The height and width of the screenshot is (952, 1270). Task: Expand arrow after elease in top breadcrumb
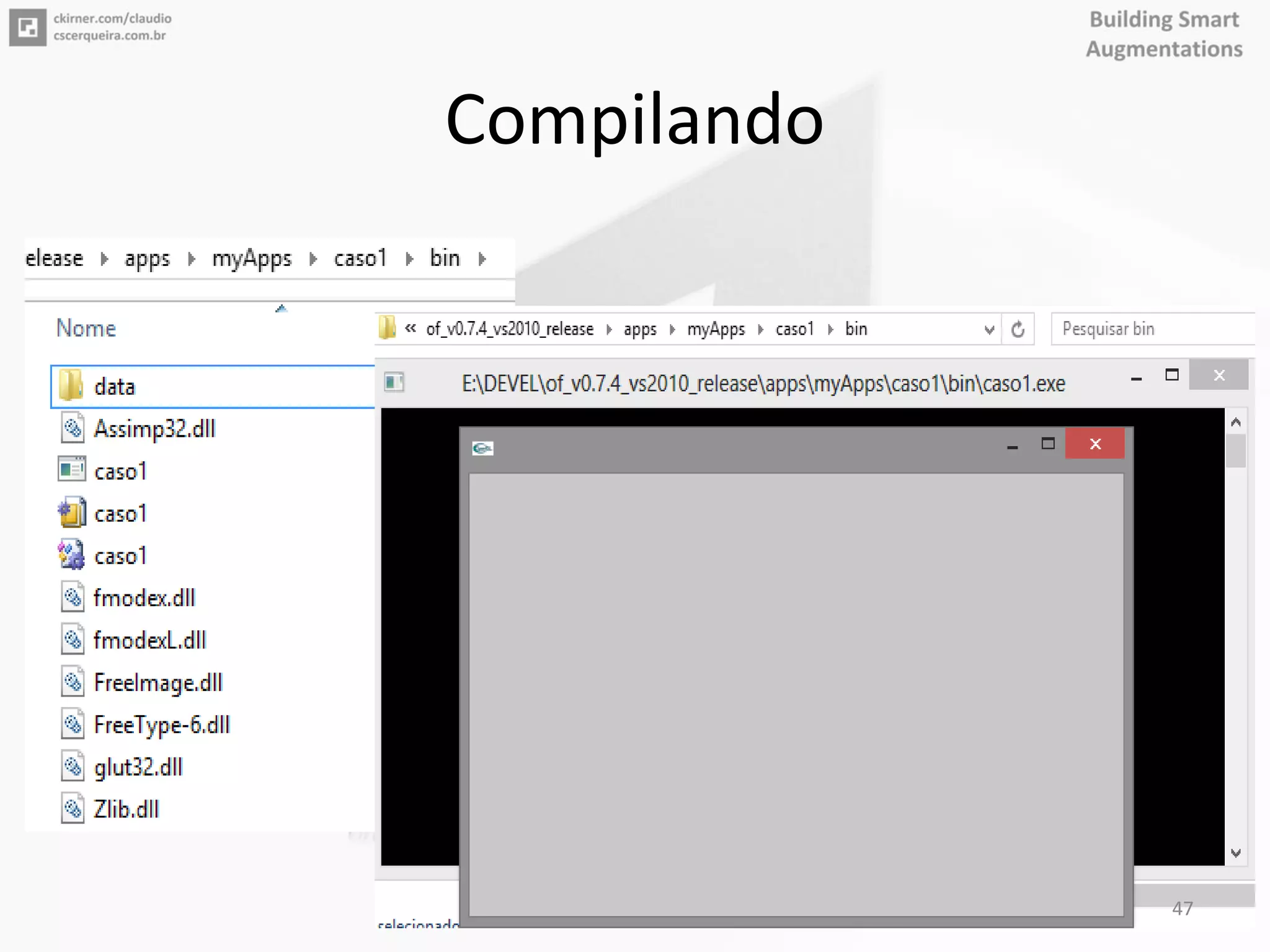tap(104, 259)
